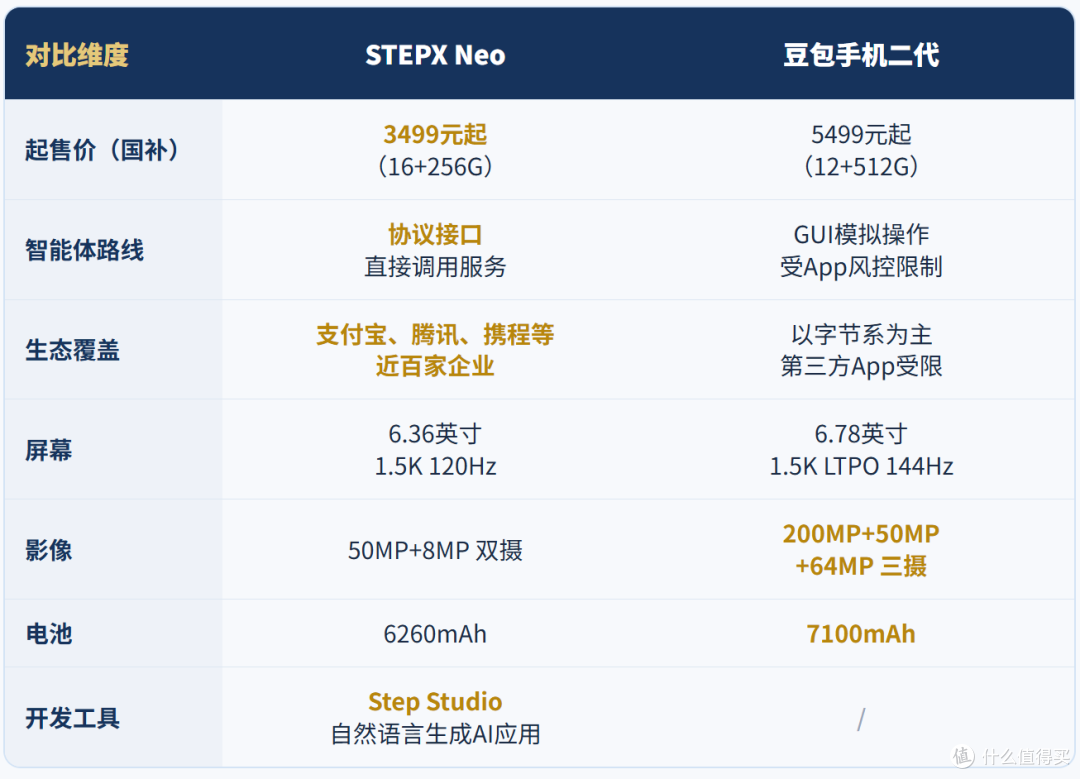Screen dimensions: 1080x779
Task: Click the '协议接口' highlighted text
Action: [435, 235]
